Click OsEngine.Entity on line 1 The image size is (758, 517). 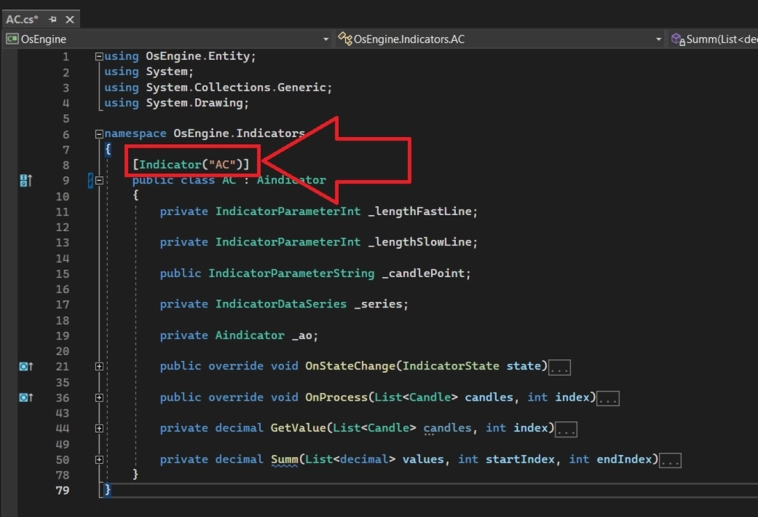(198, 57)
